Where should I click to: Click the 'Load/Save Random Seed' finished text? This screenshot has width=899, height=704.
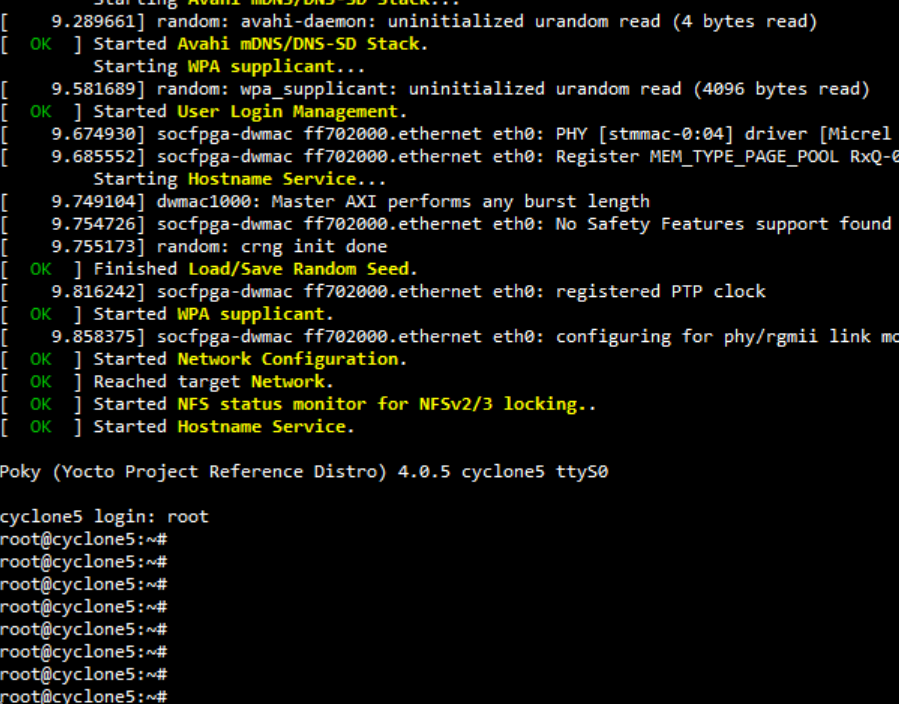[300, 269]
